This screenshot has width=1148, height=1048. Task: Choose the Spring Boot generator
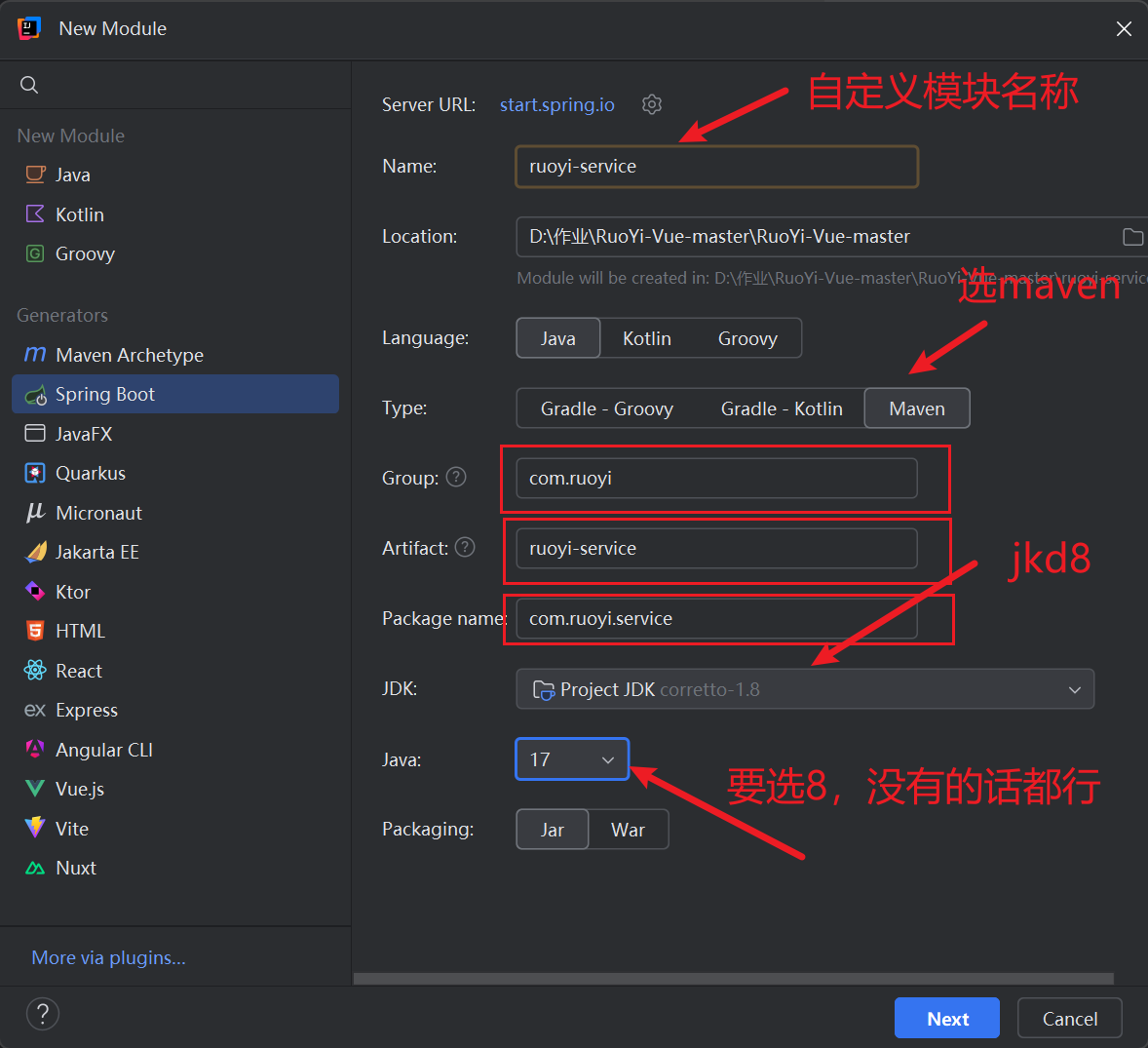(175, 394)
